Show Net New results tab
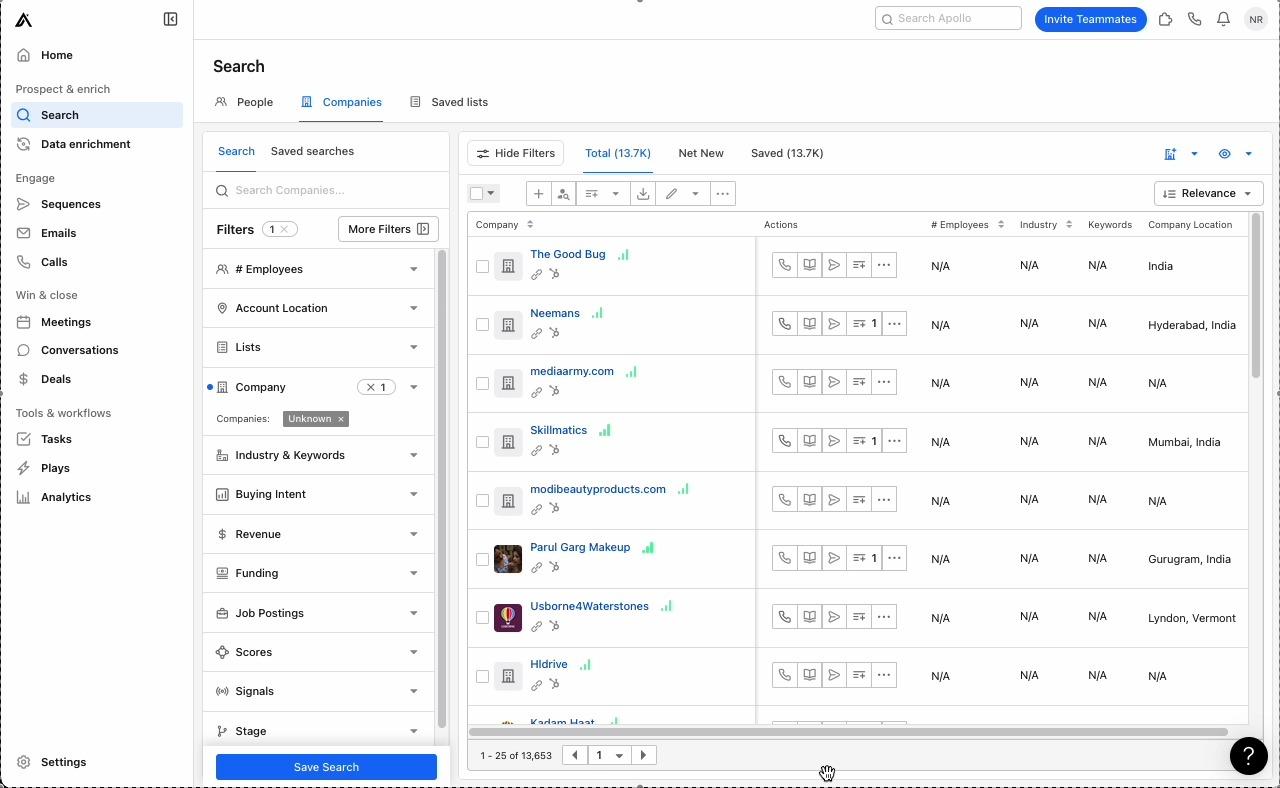The width and height of the screenshot is (1280, 788). (x=701, y=153)
